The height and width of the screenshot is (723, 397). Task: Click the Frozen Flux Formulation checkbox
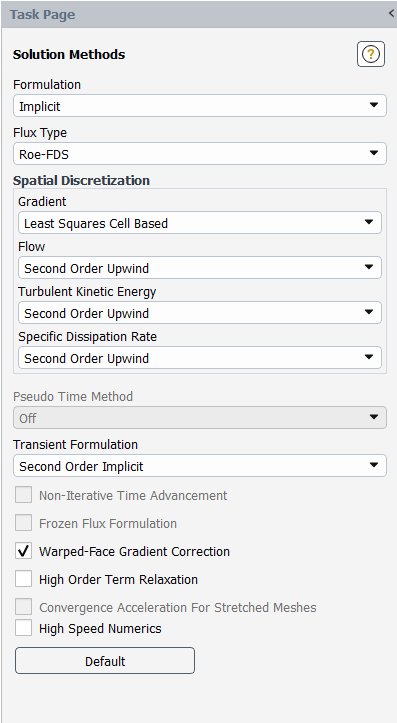(24, 523)
